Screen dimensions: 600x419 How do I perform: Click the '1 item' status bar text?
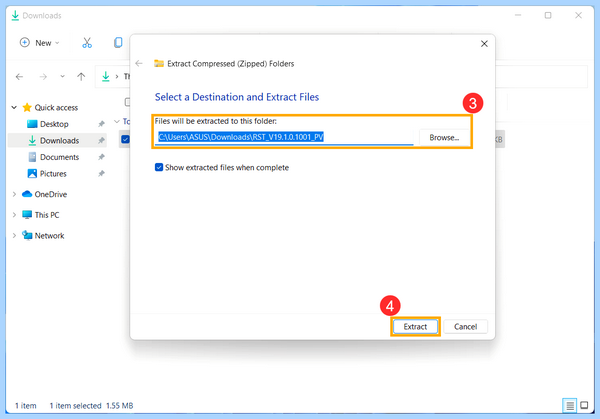point(26,406)
